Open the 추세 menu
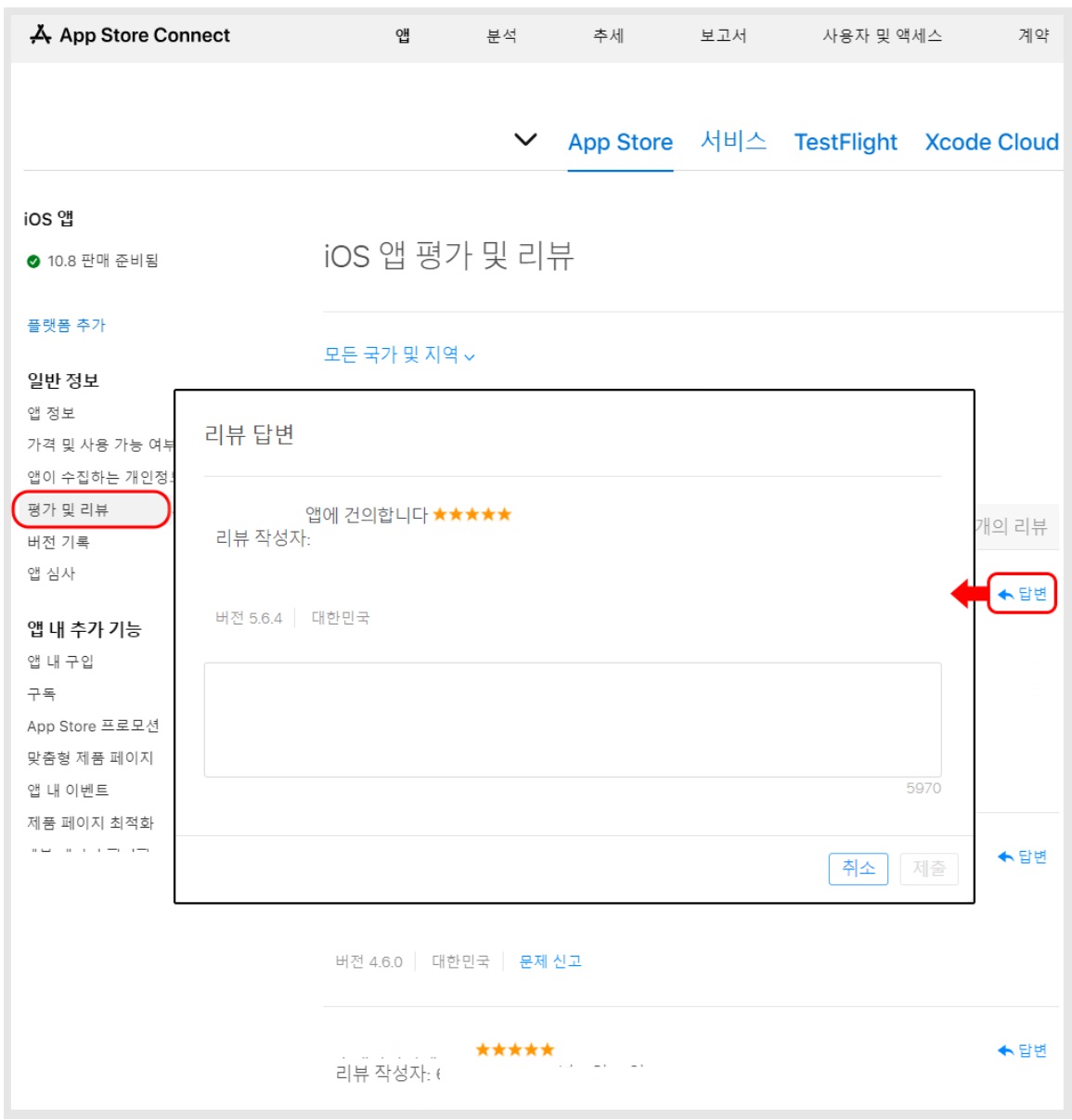The width and height of the screenshot is (1072, 1120). coord(609,35)
